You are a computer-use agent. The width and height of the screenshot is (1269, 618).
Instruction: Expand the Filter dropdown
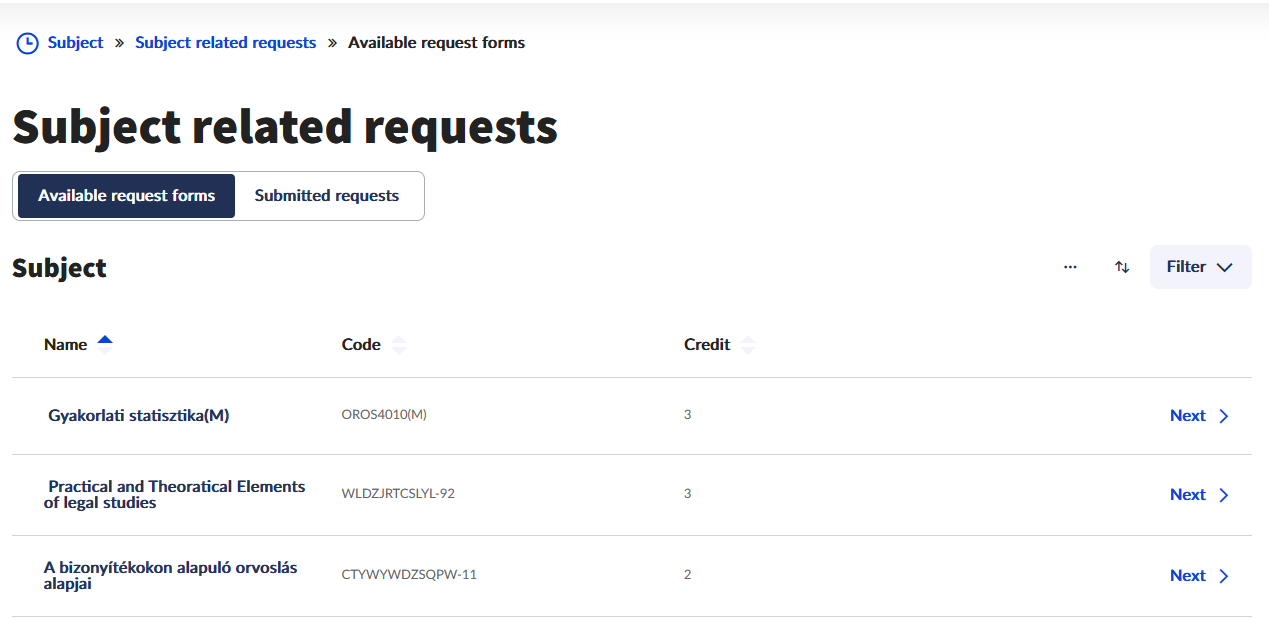tap(1200, 267)
